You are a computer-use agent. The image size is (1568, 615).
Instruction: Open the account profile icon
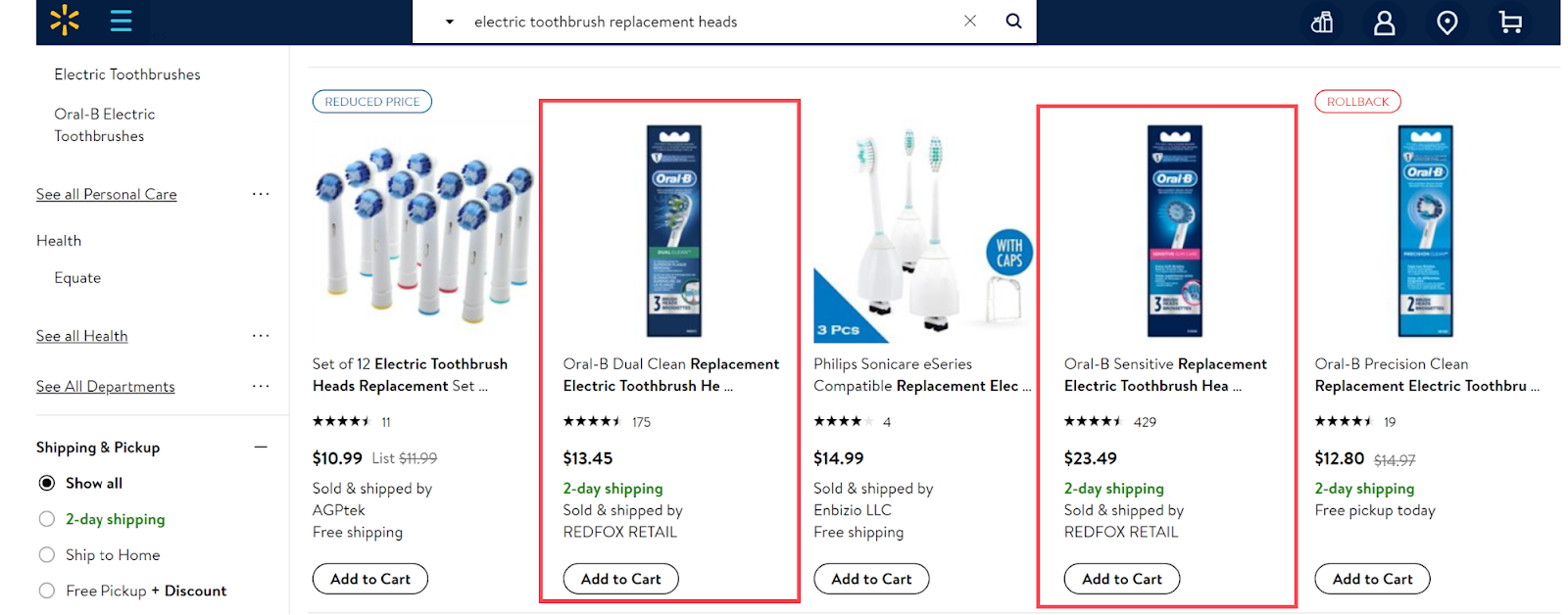pos(1384,22)
